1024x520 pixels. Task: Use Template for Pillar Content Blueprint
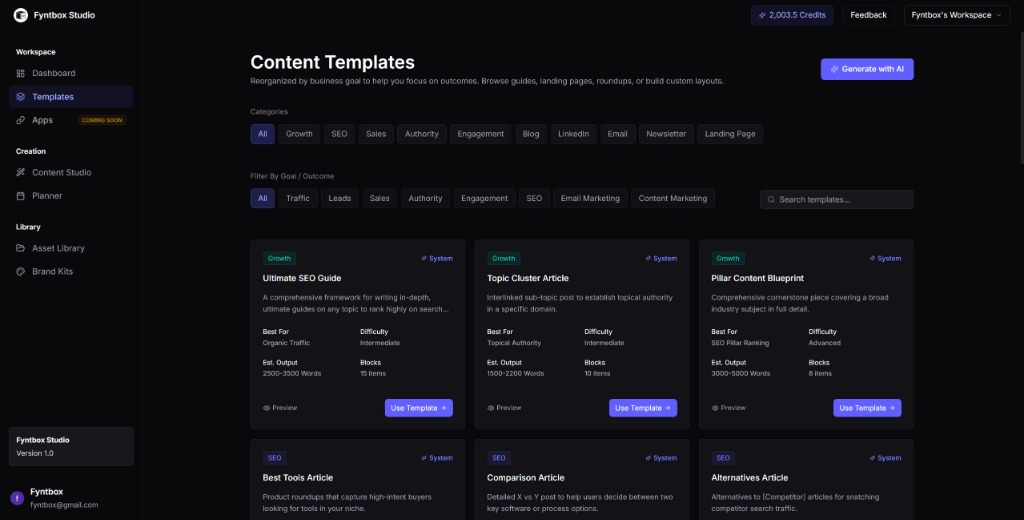[867, 408]
